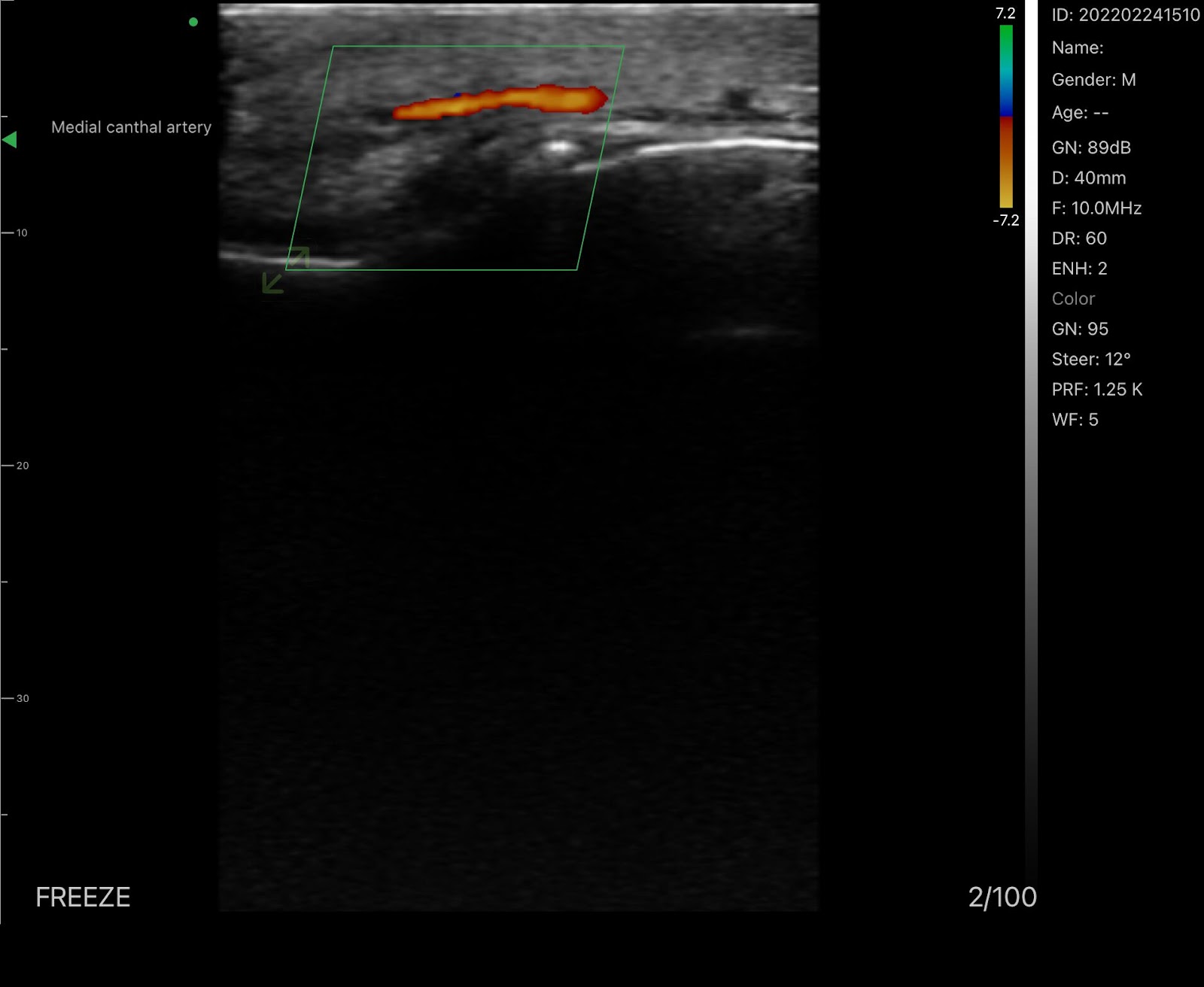Select the PRF: 1.25 K parameter
The image size is (1204, 987).
[1096, 390]
